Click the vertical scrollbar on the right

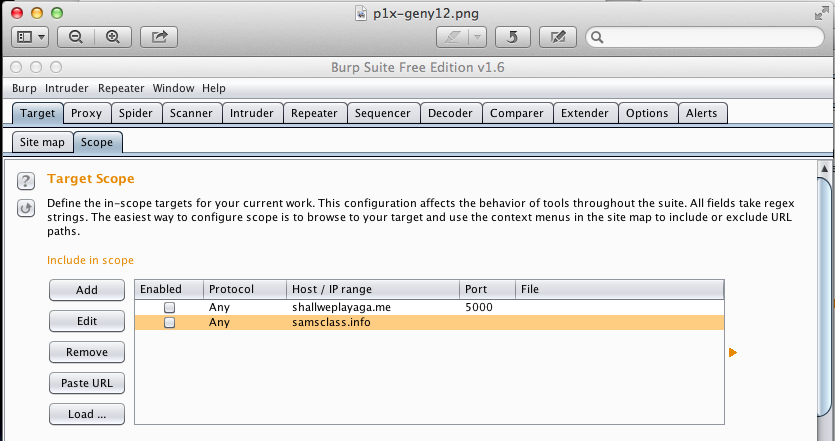click(x=825, y=300)
